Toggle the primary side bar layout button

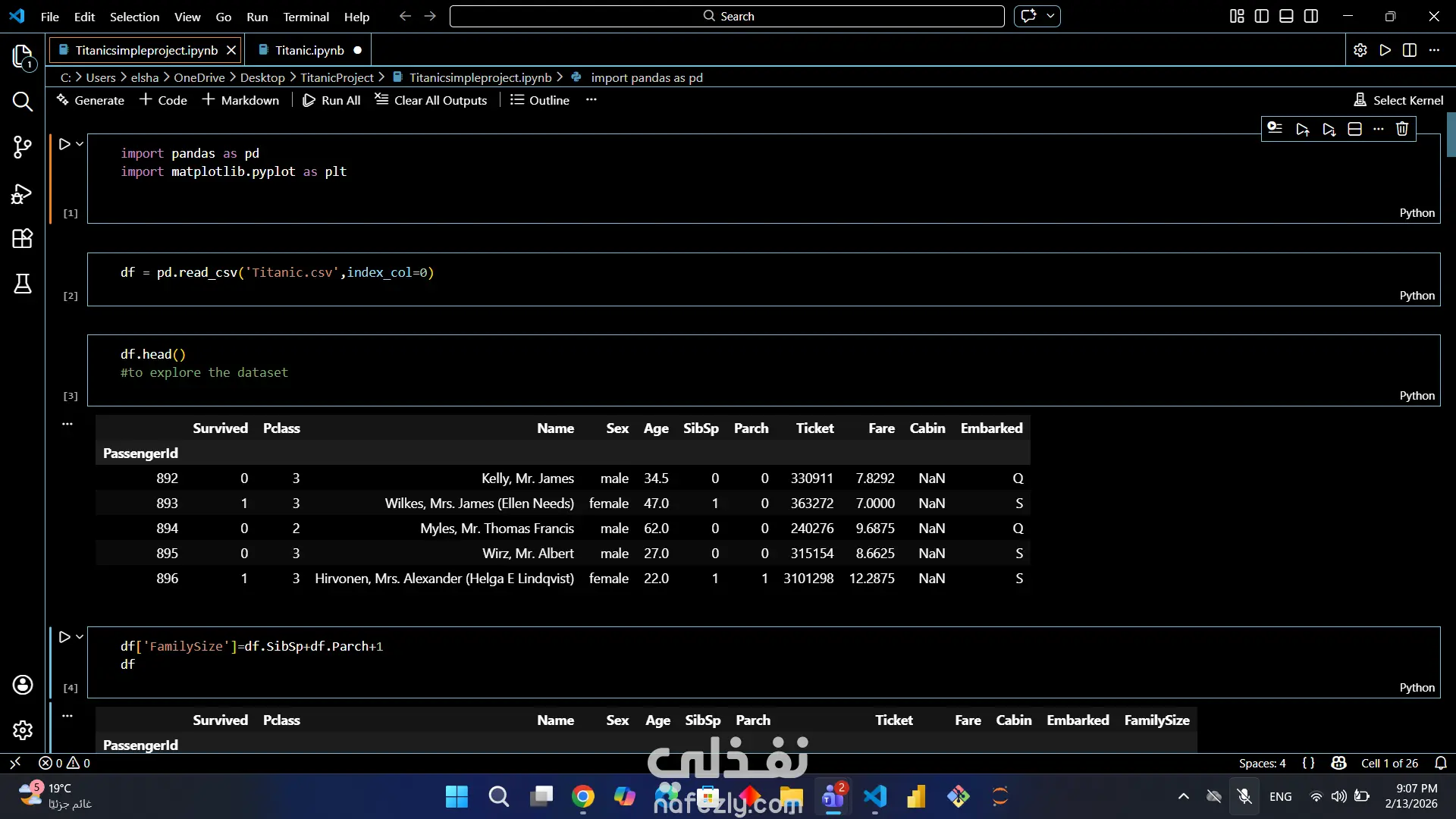point(1262,16)
